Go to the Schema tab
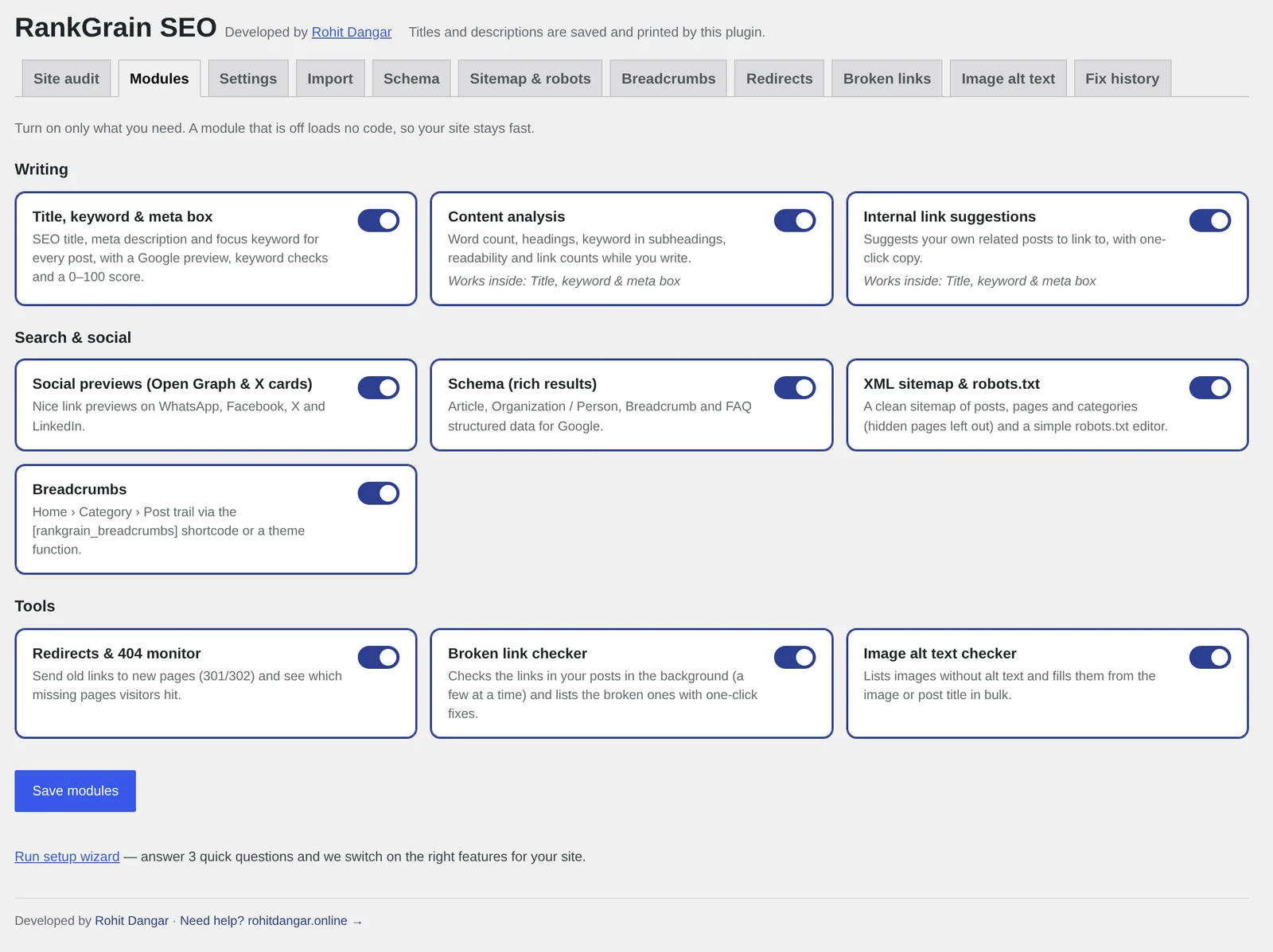Screen dimensions: 1273x952 (x=411, y=79)
